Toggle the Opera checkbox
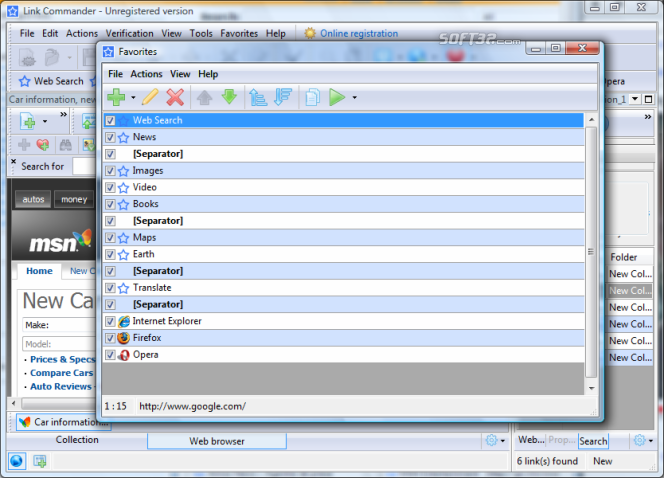The width and height of the screenshot is (664, 478). coord(110,355)
